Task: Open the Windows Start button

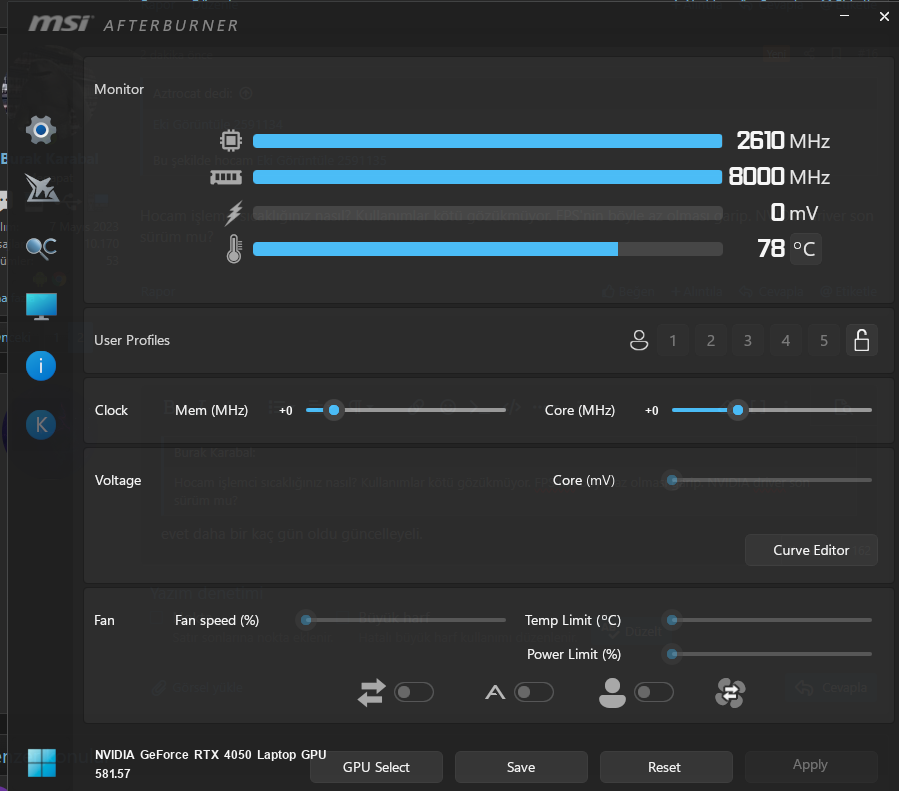Action: click(42, 762)
